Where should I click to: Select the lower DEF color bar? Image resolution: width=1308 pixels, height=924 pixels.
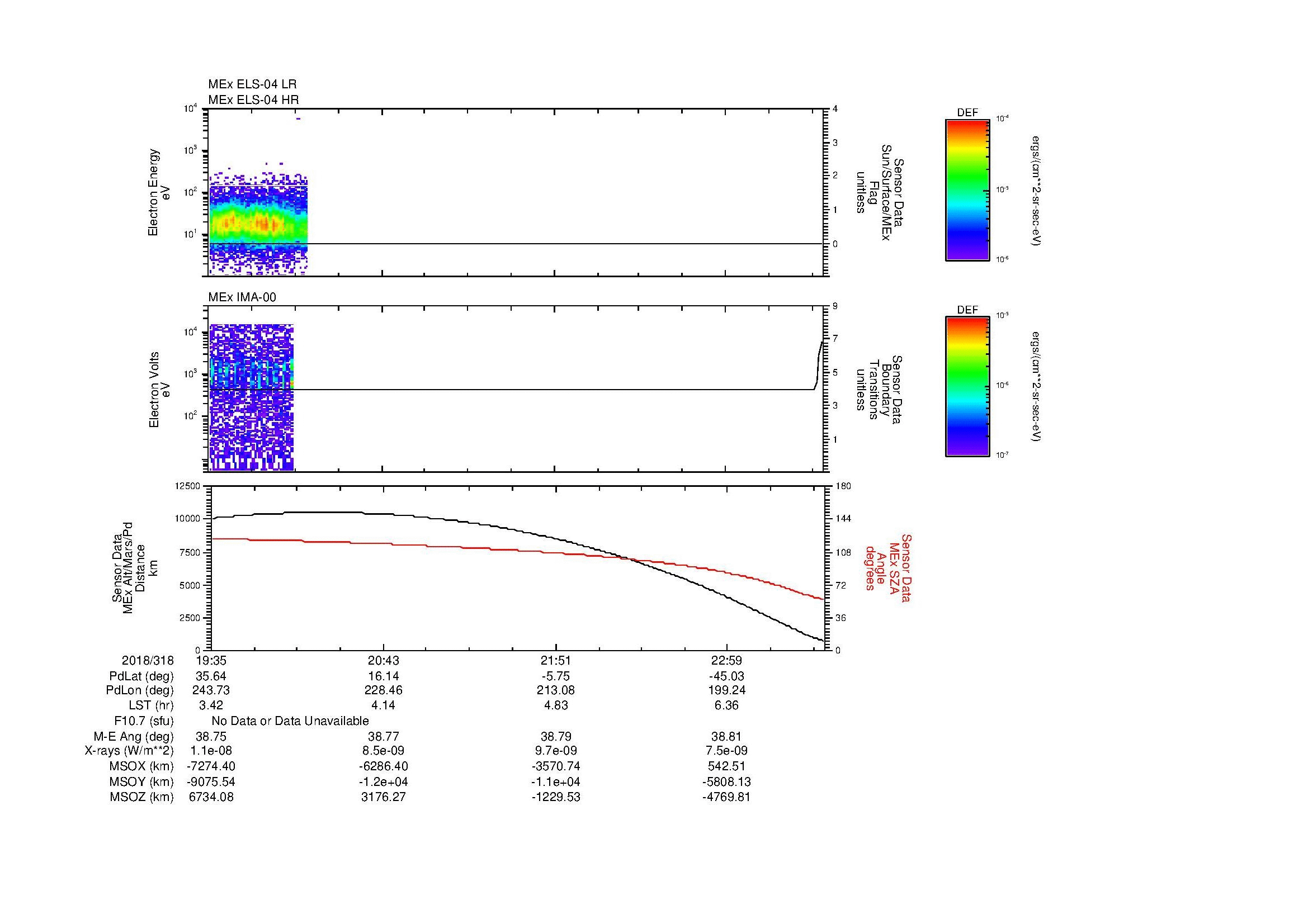pyautogui.click(x=967, y=387)
